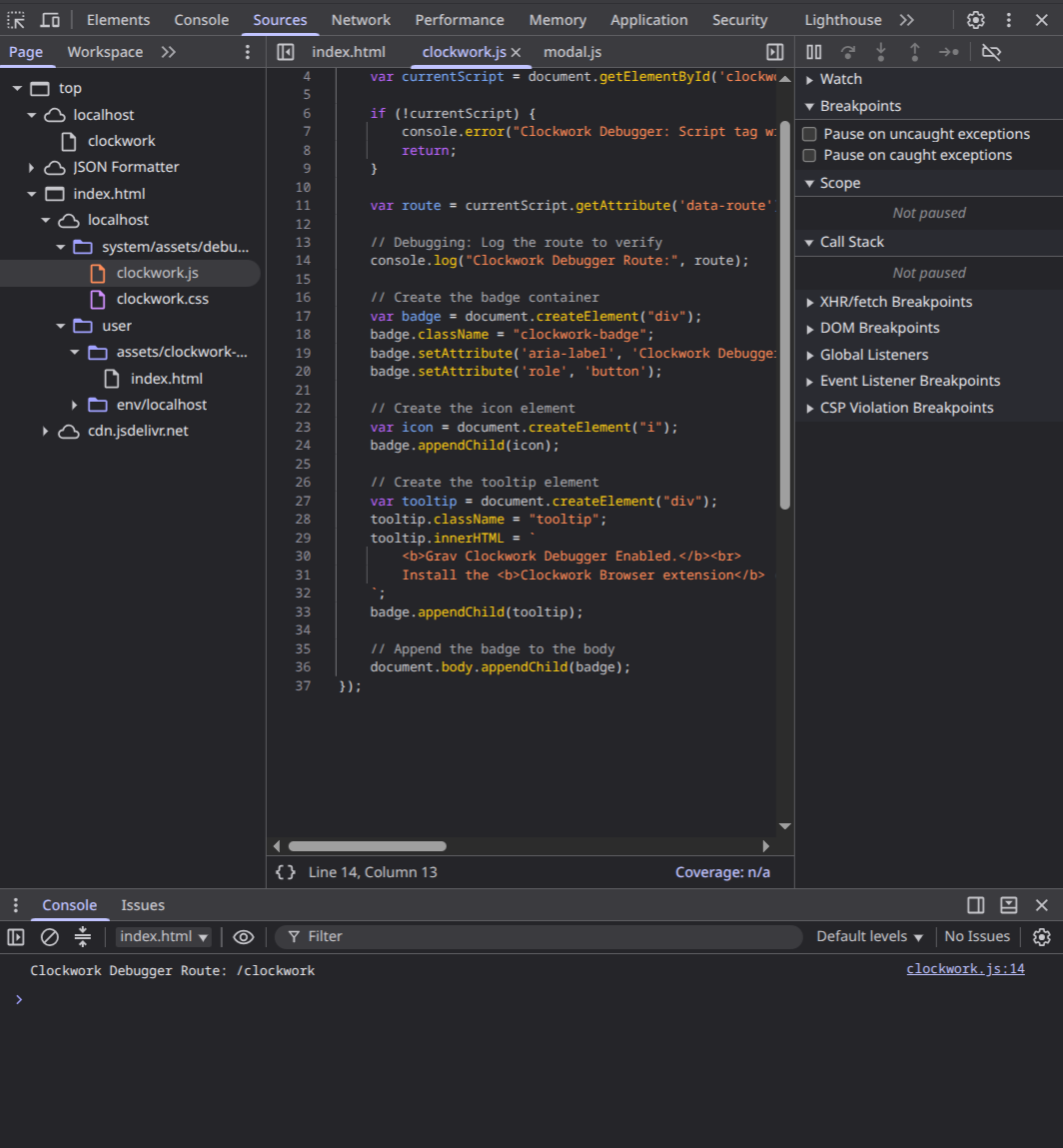This screenshot has width=1063, height=1148.
Task: Open the Default levels dropdown
Action: point(869,936)
